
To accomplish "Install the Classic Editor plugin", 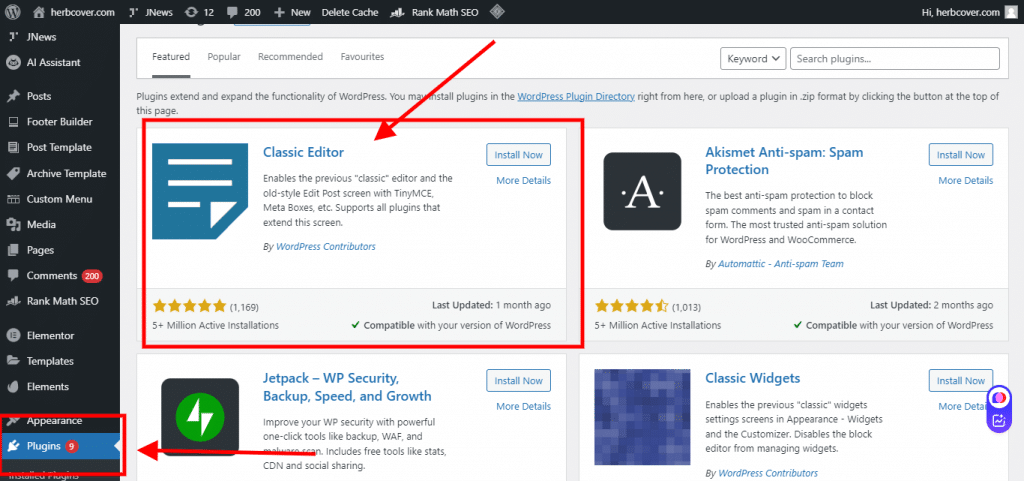I will (518, 155).
